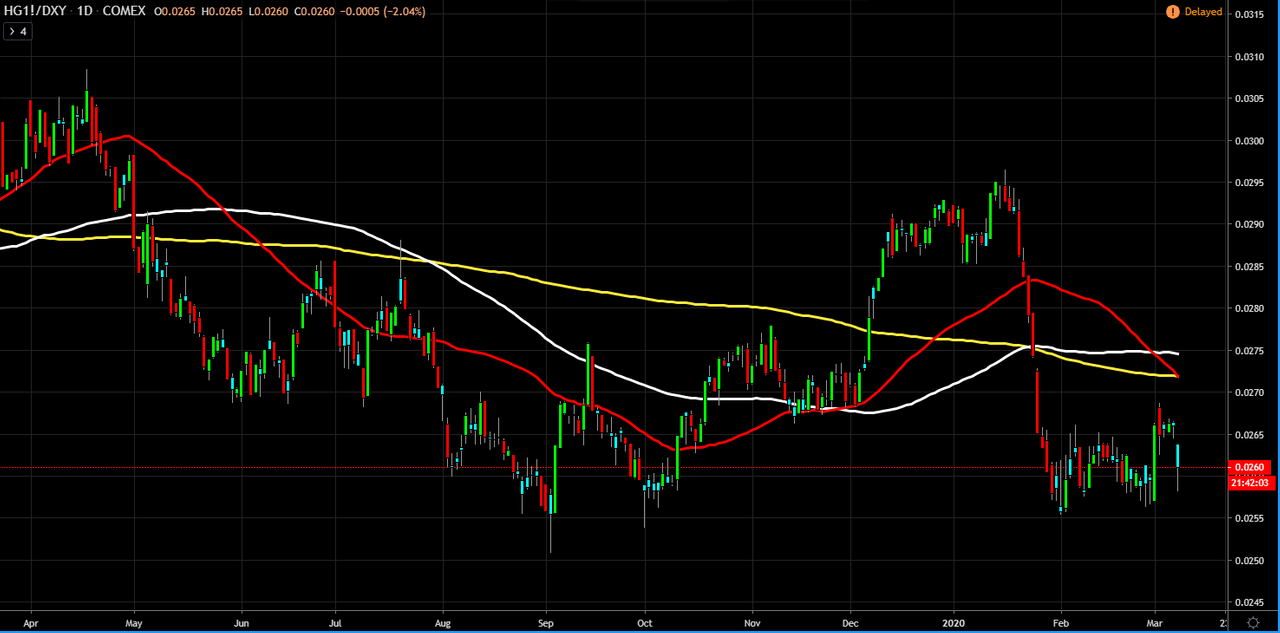
Task: Click the High value H0.0265
Action: click(222, 12)
